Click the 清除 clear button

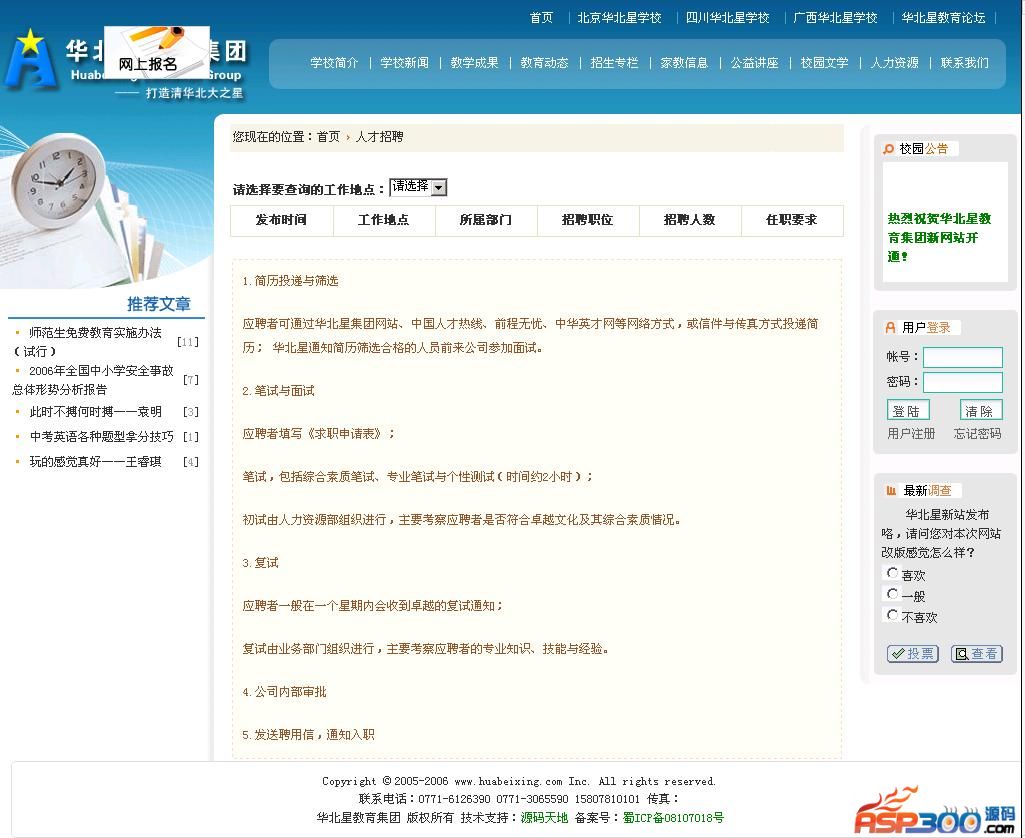[981, 411]
